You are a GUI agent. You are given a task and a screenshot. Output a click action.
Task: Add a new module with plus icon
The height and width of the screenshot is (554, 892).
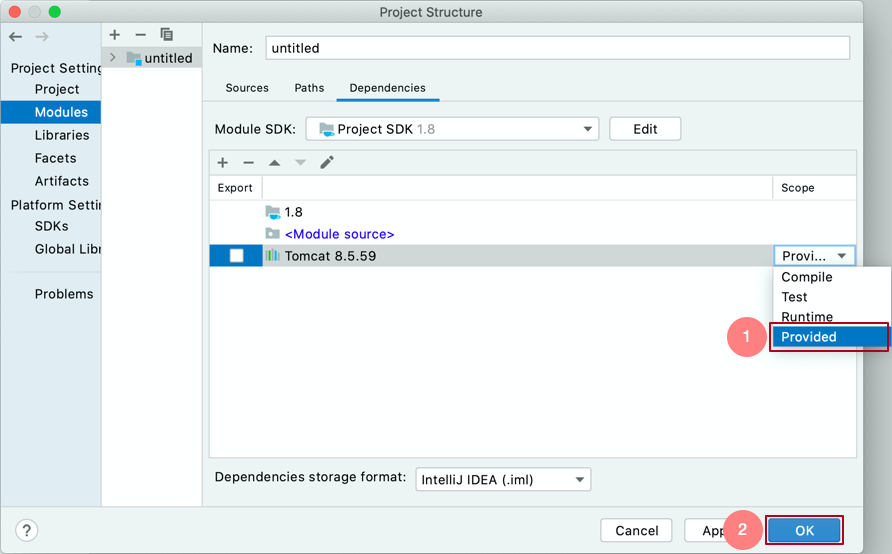(115, 35)
